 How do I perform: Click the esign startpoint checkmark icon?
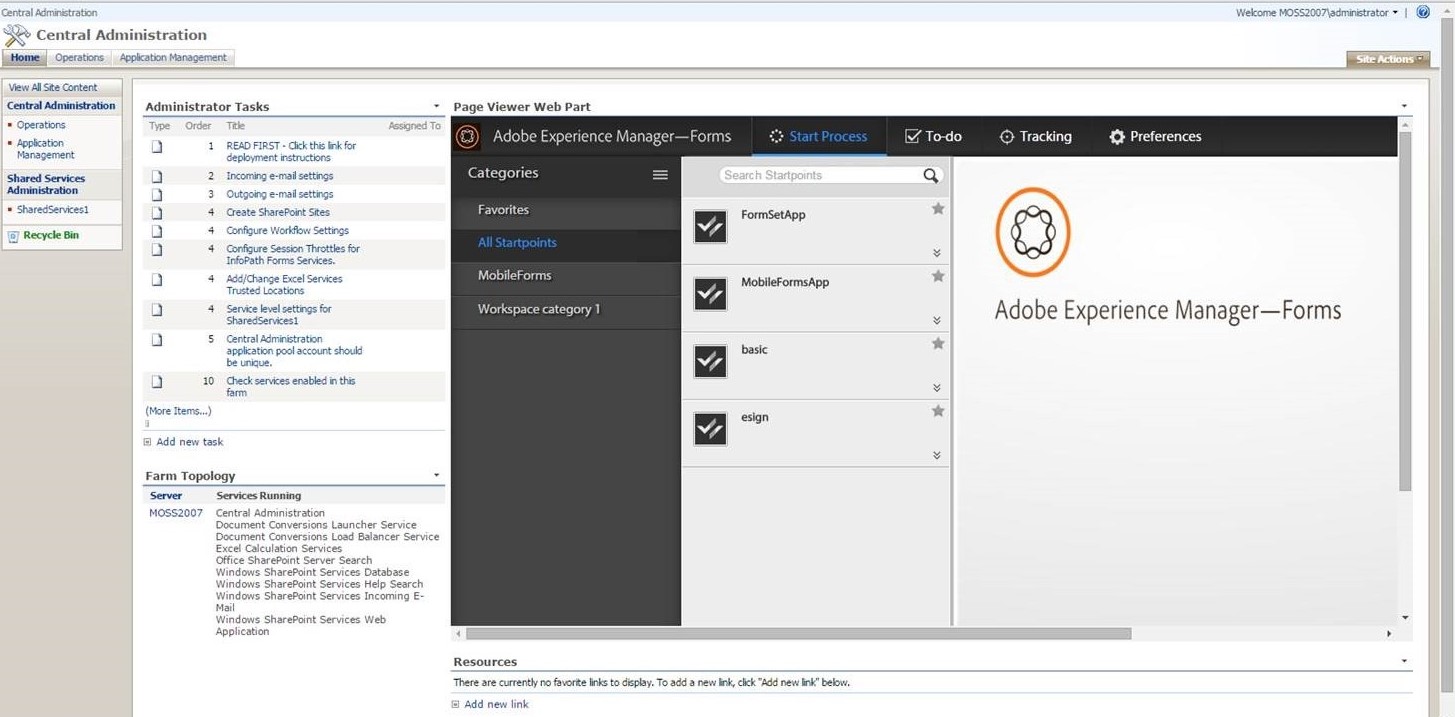710,429
